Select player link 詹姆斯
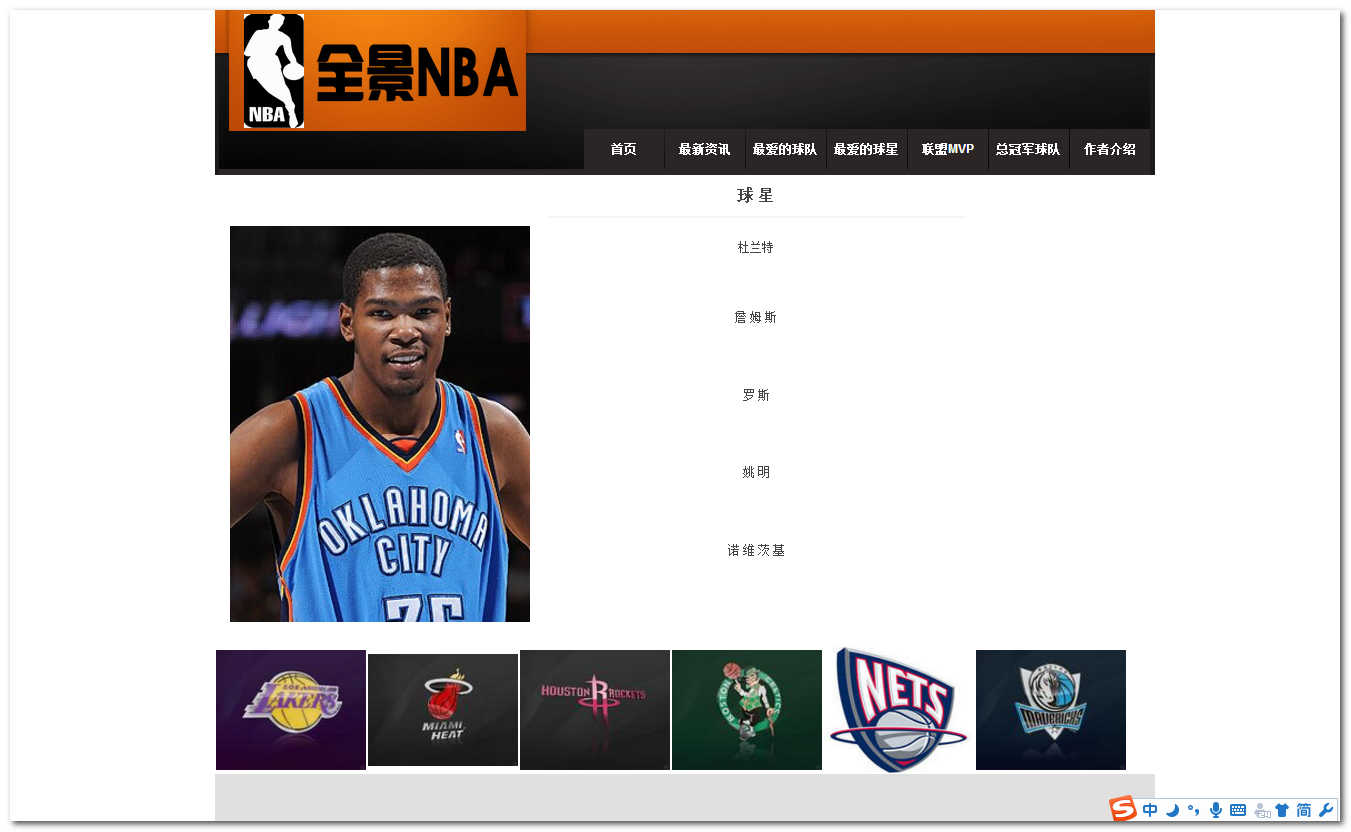The height and width of the screenshot is (832, 1351). coord(756,317)
